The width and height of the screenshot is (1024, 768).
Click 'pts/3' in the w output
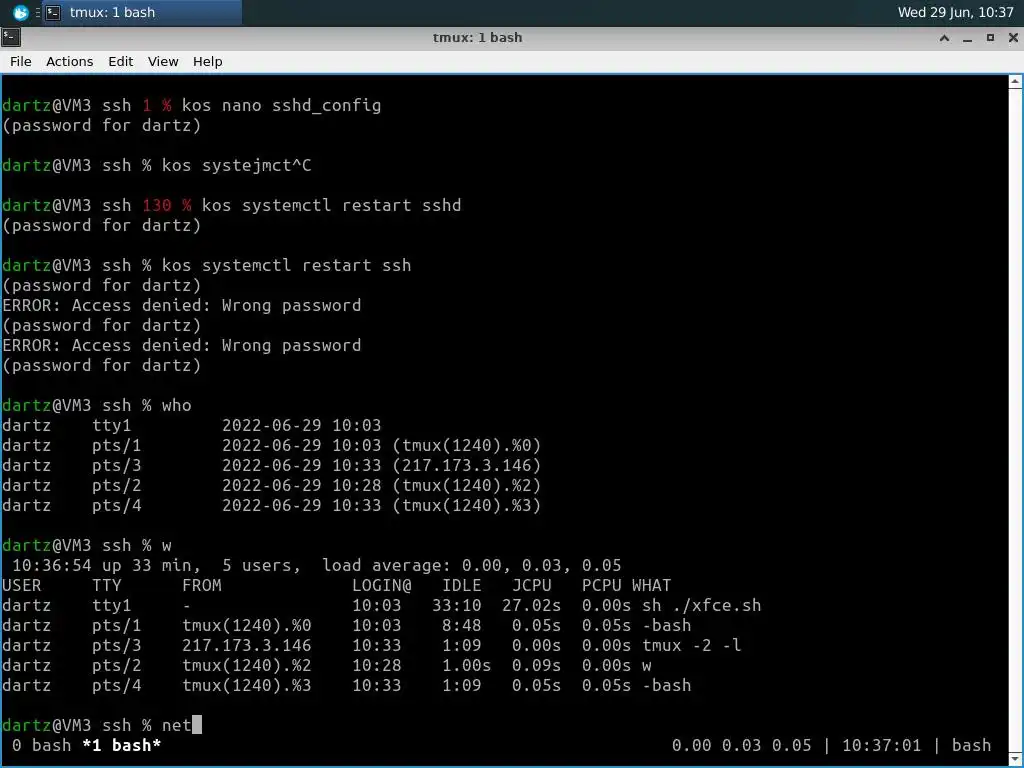(x=116, y=645)
